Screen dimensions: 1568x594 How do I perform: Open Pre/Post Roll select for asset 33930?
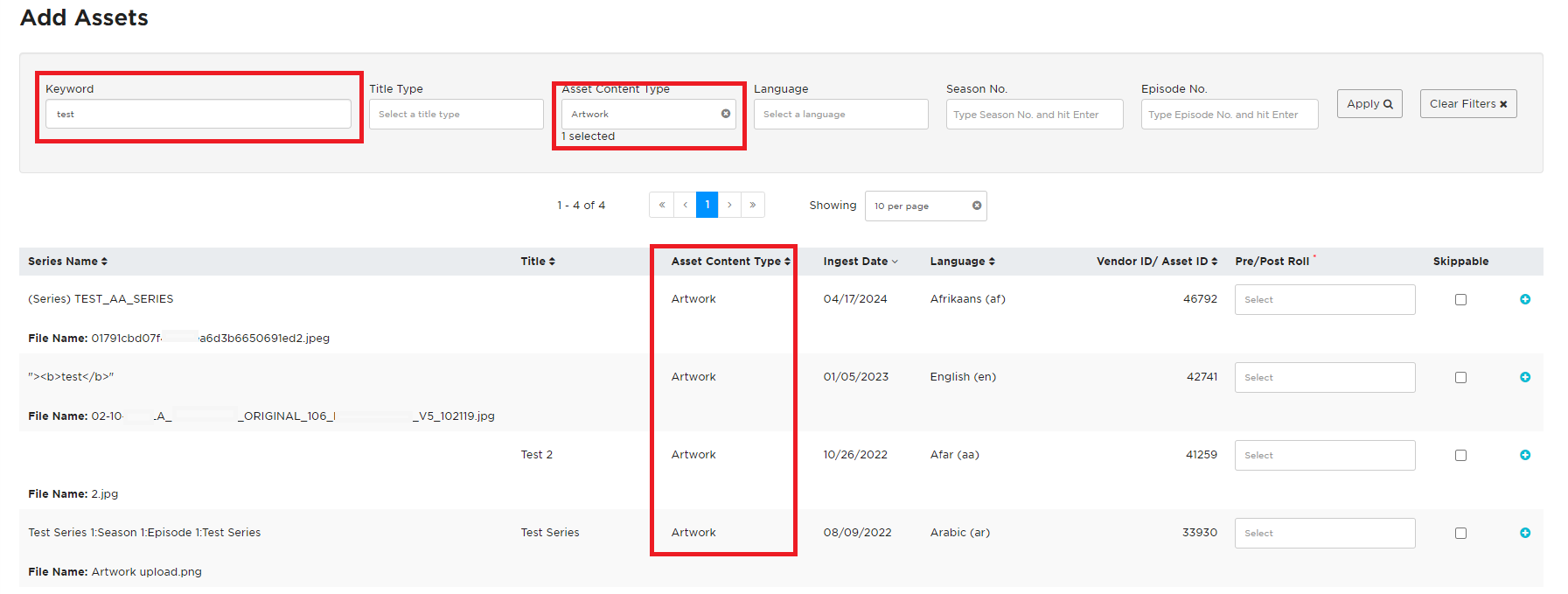click(1325, 533)
